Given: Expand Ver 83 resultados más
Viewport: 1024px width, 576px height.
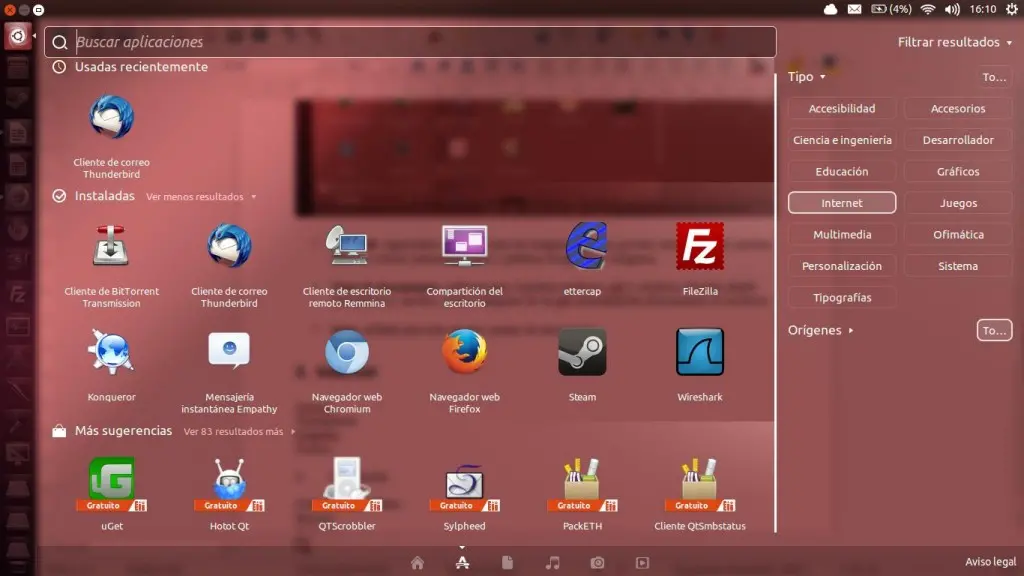Looking at the screenshot, I should (x=239, y=432).
